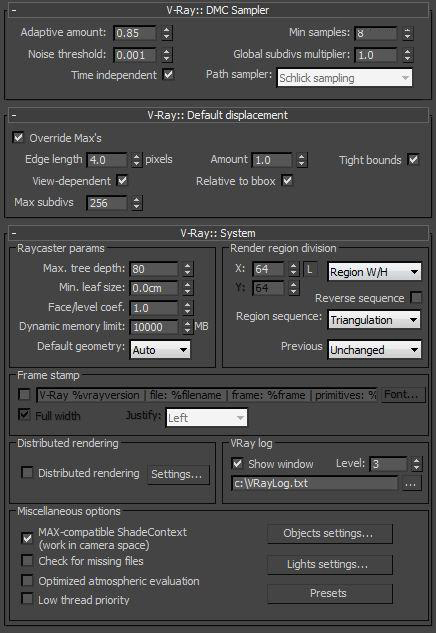The width and height of the screenshot is (436, 633).
Task: Open the Path sampler dropdown
Action: pos(345,78)
